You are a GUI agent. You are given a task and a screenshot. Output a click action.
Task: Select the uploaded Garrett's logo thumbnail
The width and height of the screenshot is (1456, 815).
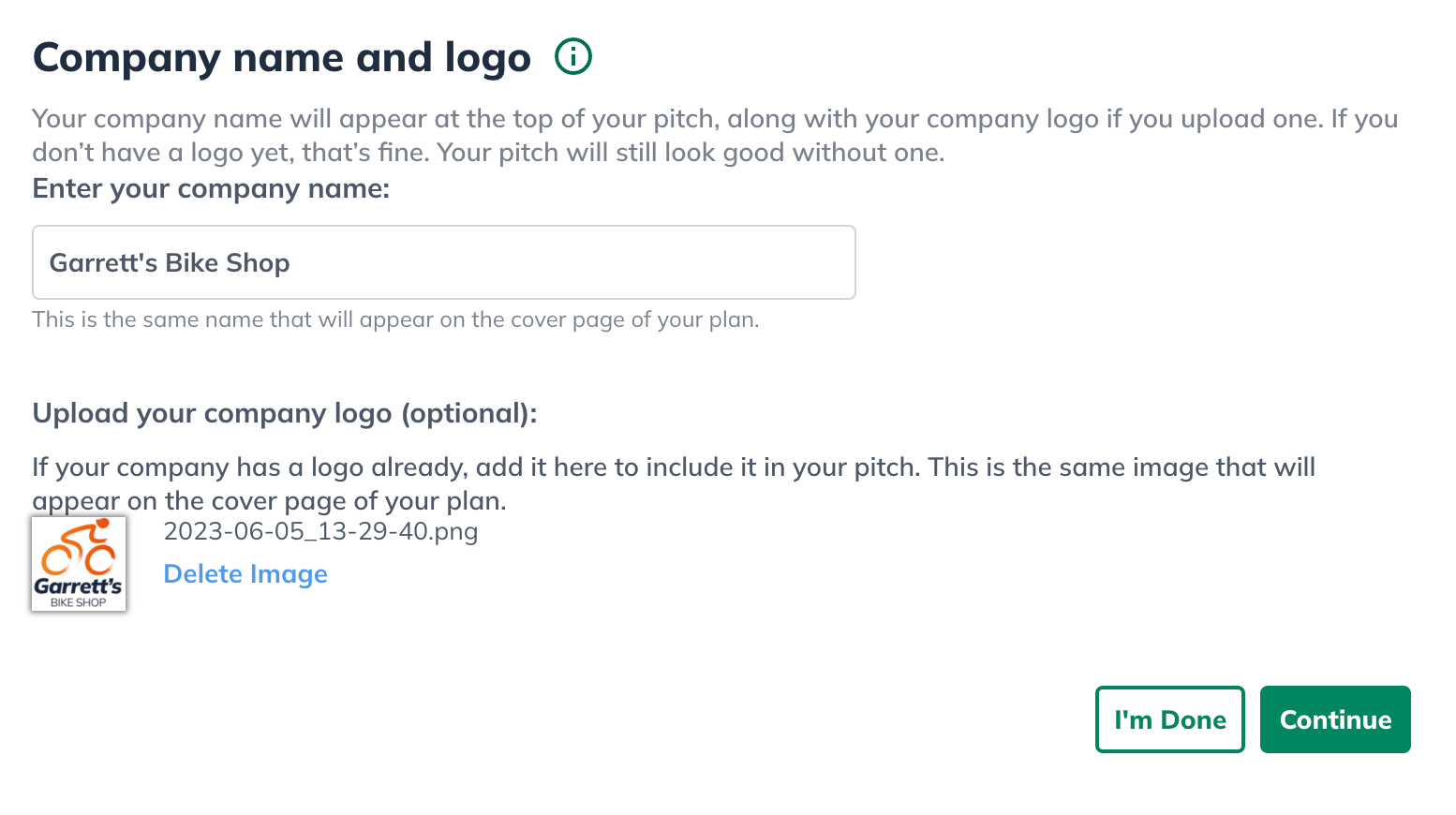click(79, 564)
